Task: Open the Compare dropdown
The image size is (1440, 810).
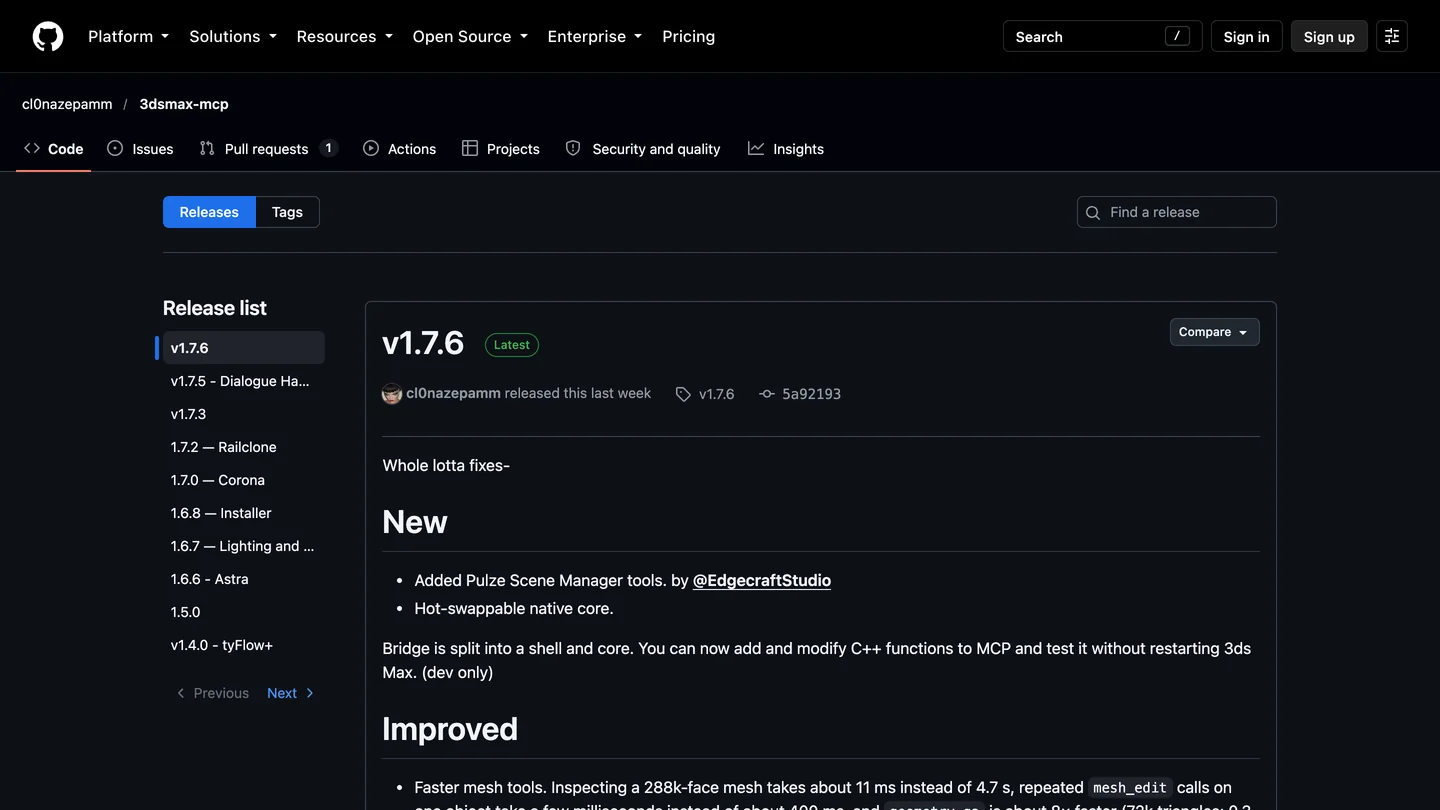Action: 1214,332
